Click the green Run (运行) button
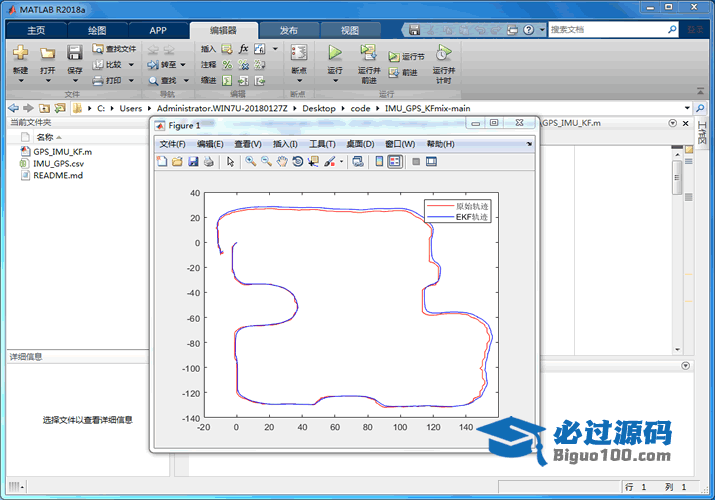The height and width of the screenshot is (500, 715). point(335,54)
